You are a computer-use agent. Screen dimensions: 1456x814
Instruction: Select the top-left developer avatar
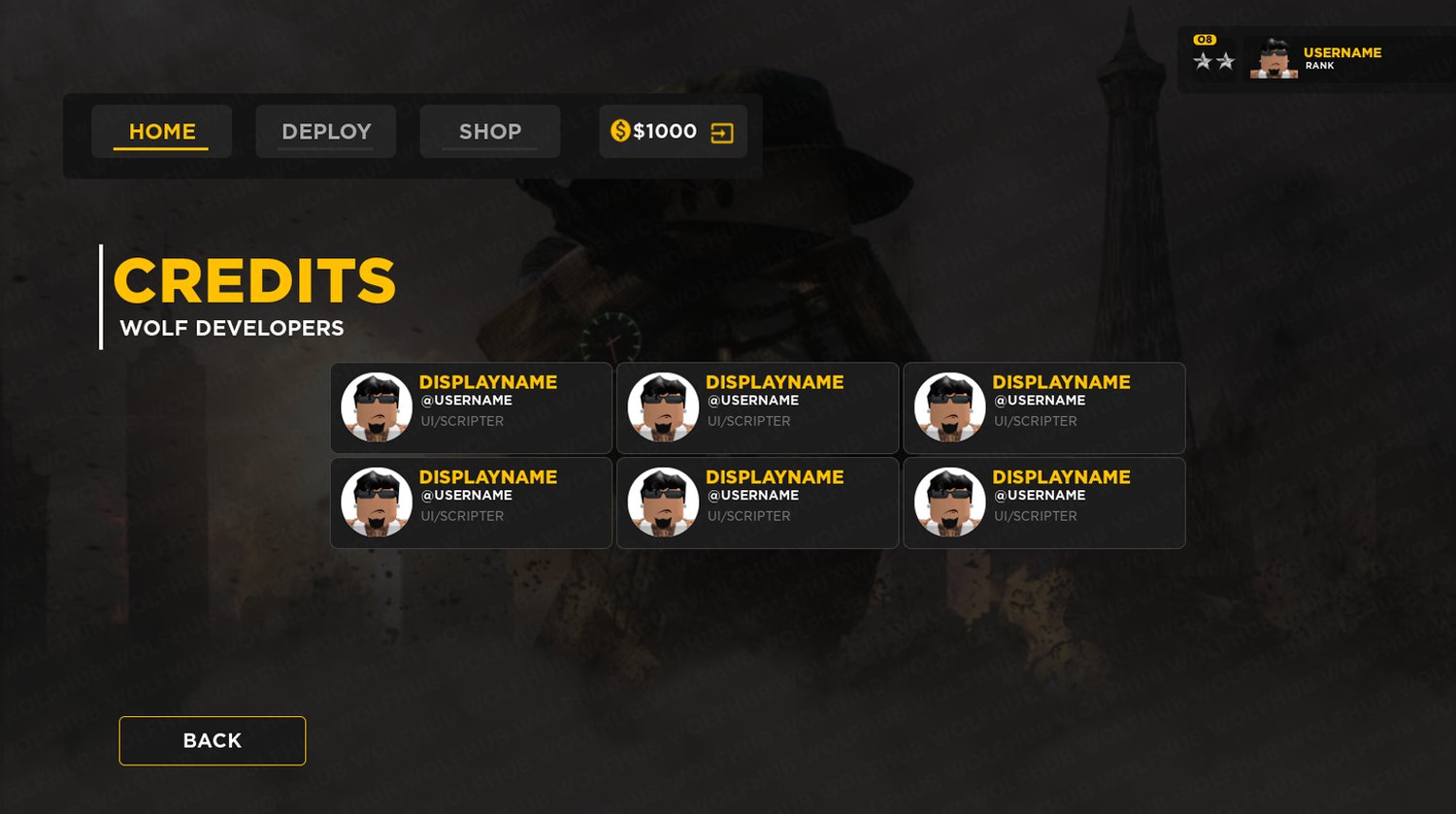[377, 407]
